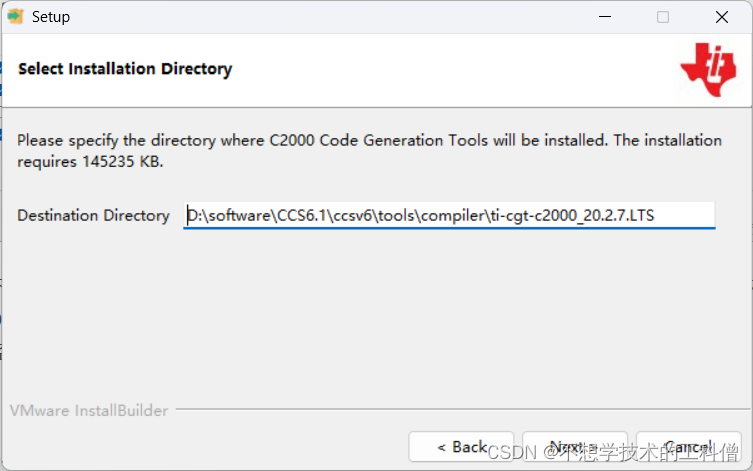Click the Select Installation Directory heading
Screen dimensions: 753x471
125,69
